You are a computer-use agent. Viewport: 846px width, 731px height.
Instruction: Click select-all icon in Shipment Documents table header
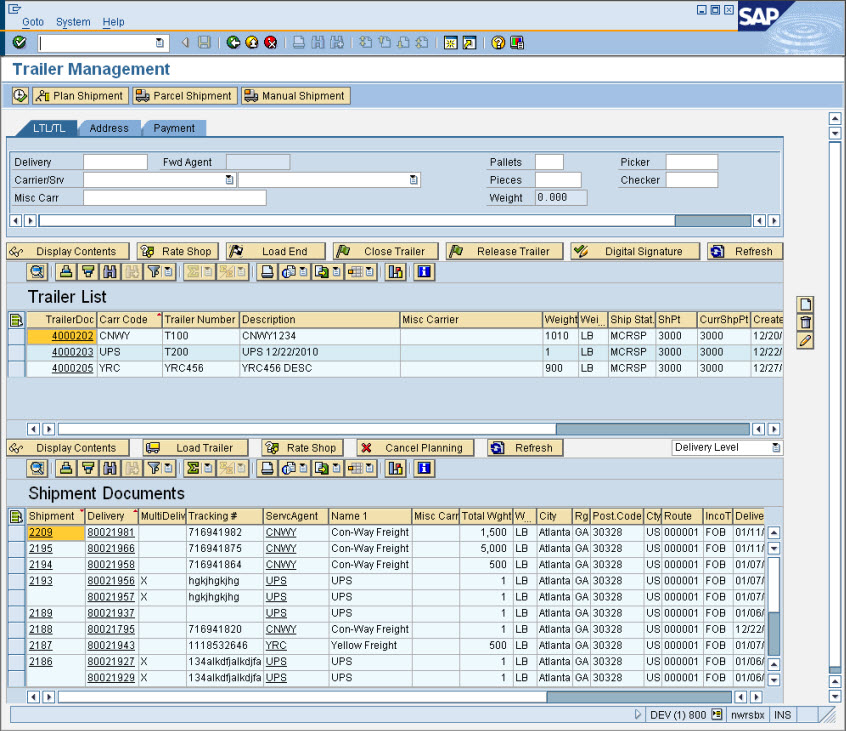pyautogui.click(x=16, y=516)
